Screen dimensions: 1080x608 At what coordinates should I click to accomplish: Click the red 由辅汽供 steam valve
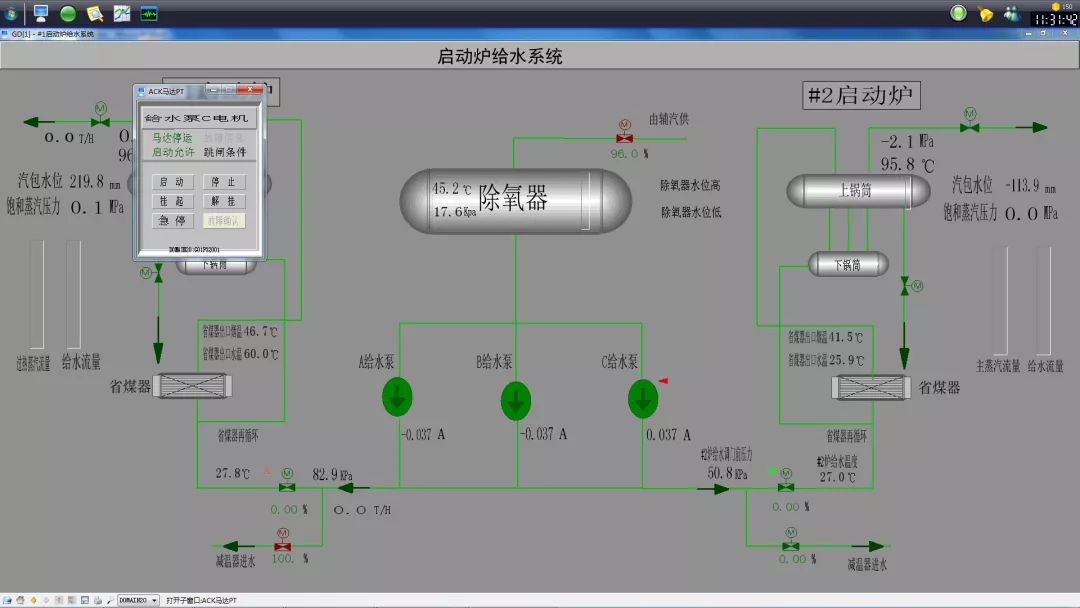click(625, 136)
